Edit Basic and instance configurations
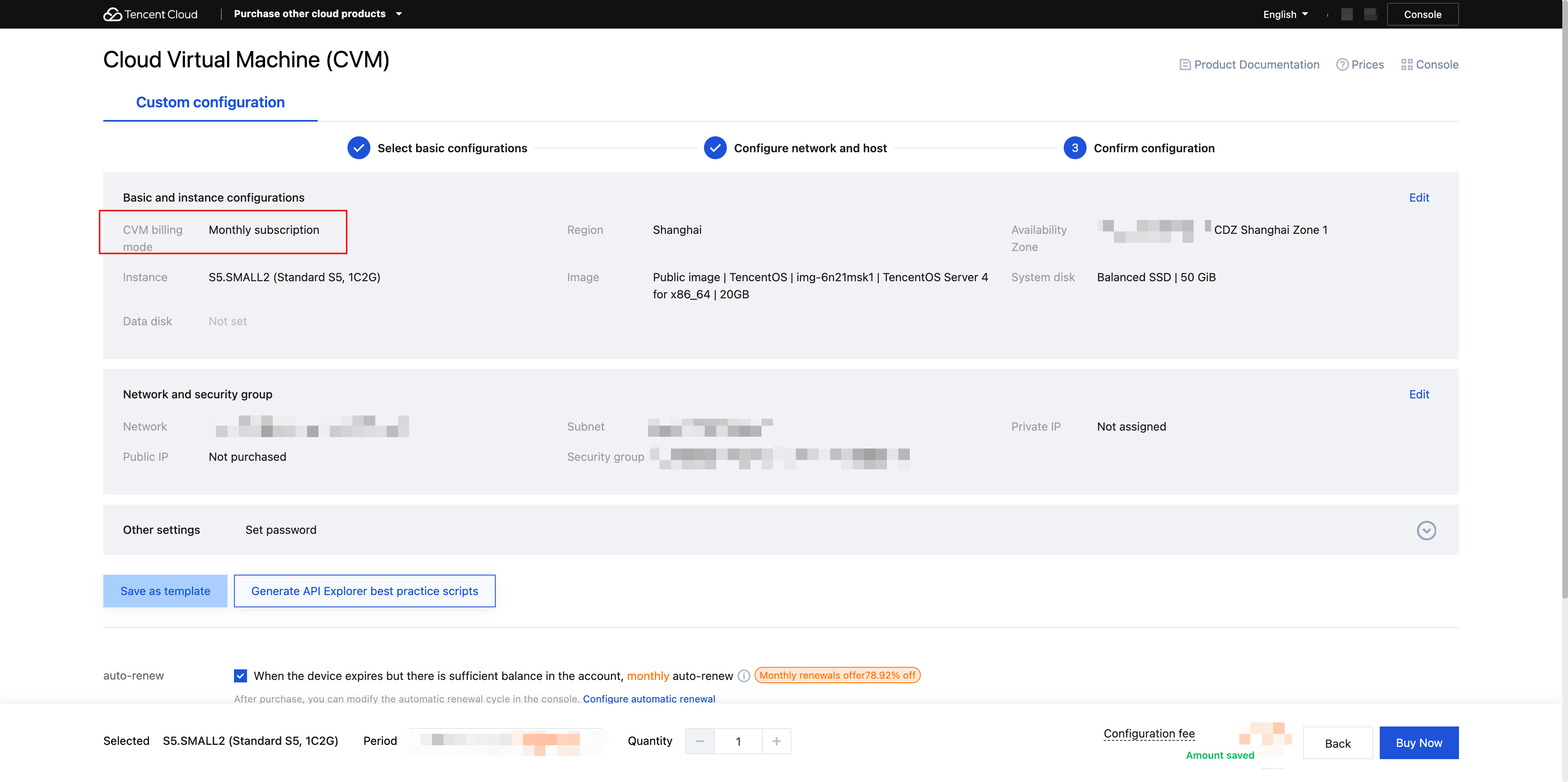The image size is (1568, 782). click(1418, 197)
